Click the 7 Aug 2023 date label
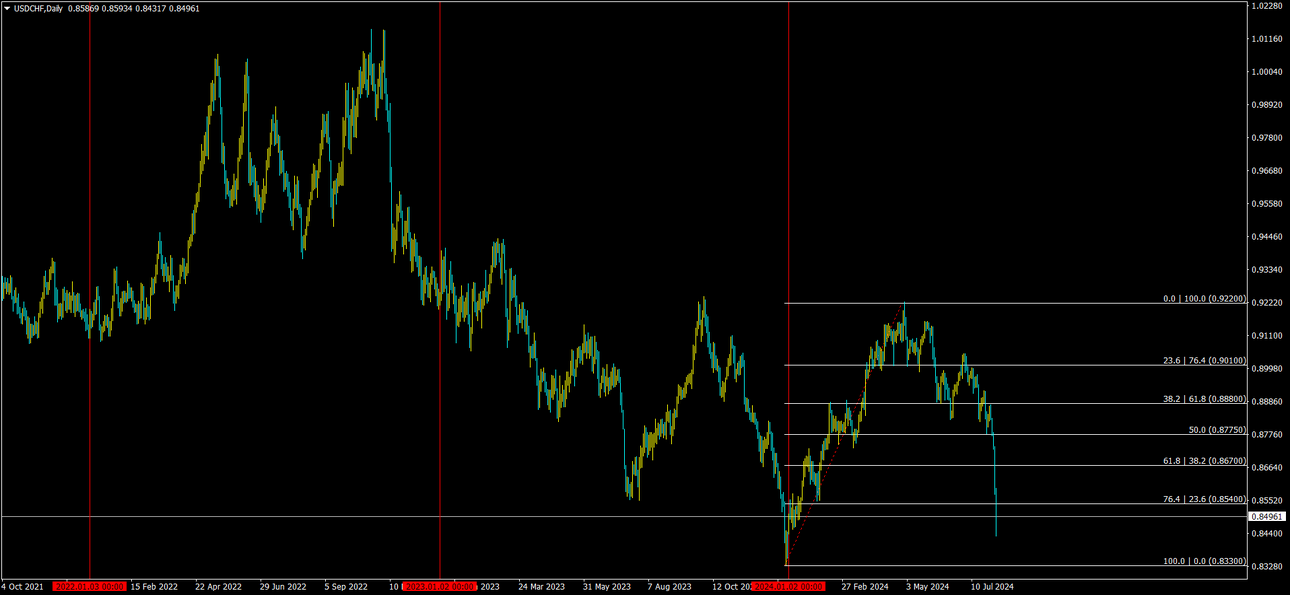1290x595 pixels. point(670,587)
